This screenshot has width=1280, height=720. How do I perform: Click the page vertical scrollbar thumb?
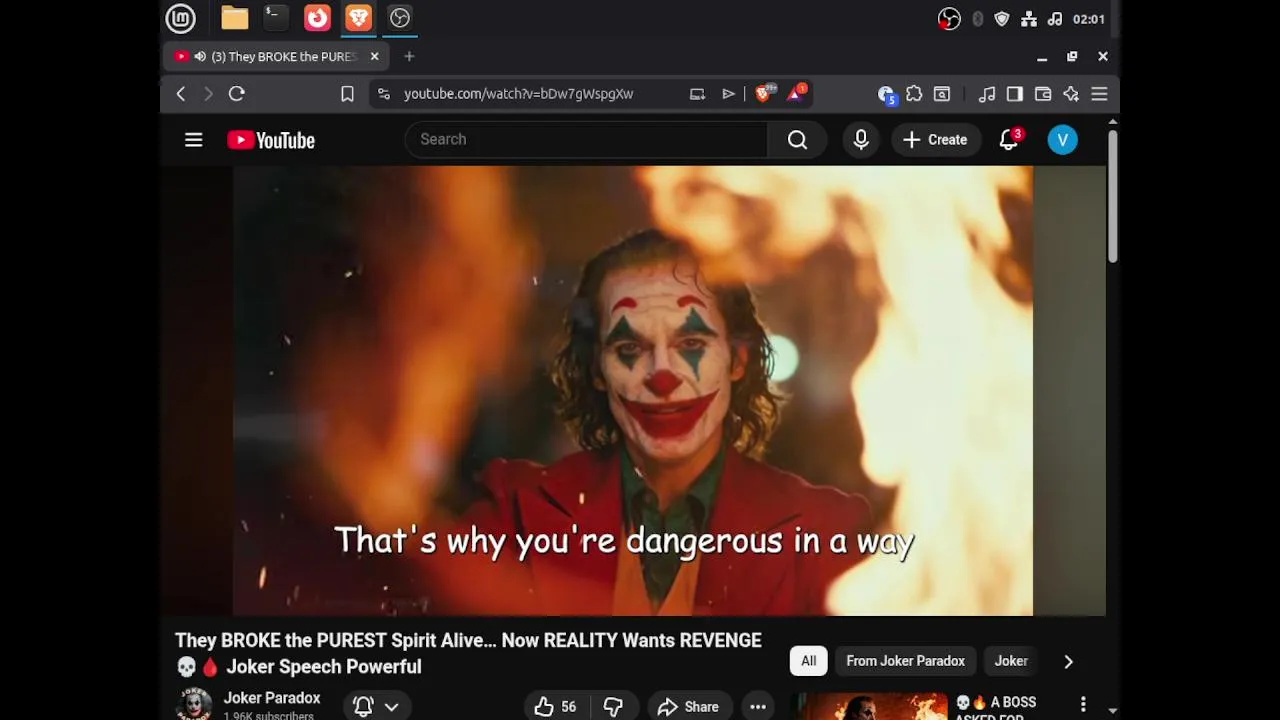point(1112,196)
